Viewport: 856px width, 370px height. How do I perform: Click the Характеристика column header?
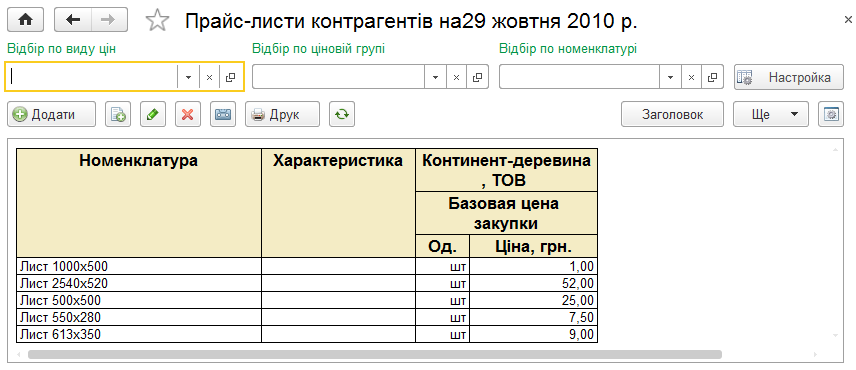pyautogui.click(x=338, y=202)
